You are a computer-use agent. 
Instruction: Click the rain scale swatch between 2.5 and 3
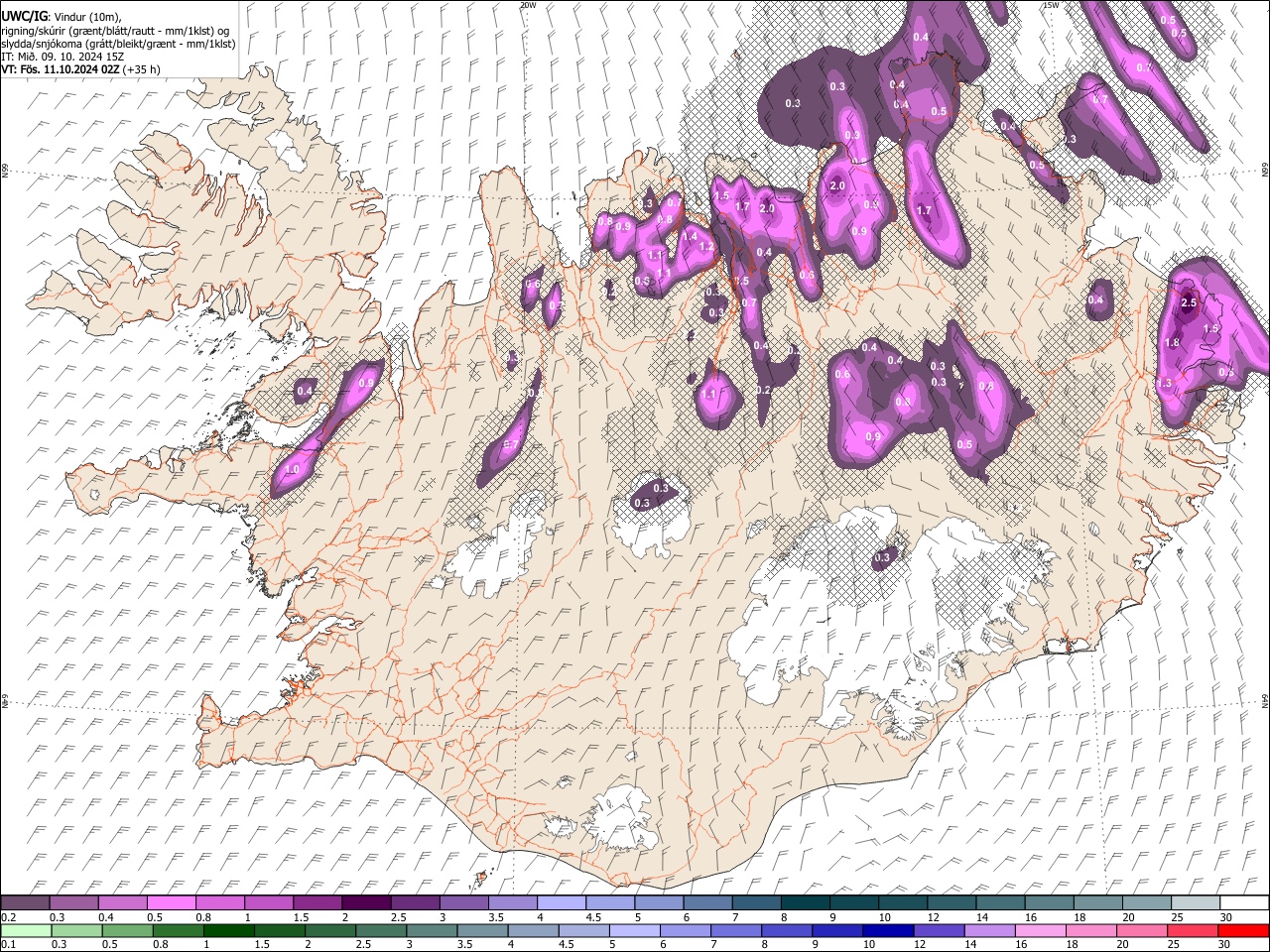382,930
